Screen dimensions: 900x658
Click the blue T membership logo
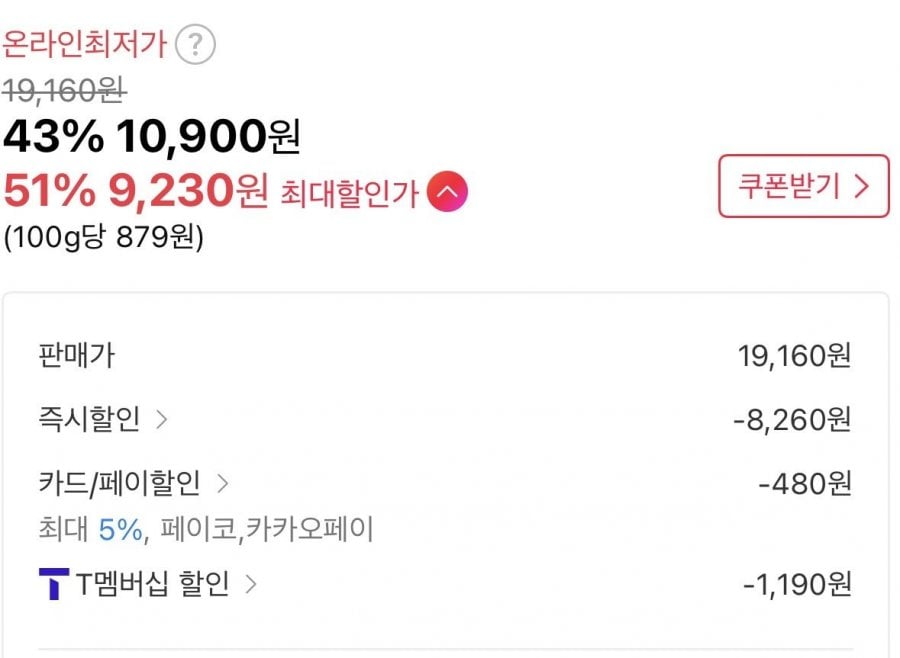pyautogui.click(x=53, y=583)
